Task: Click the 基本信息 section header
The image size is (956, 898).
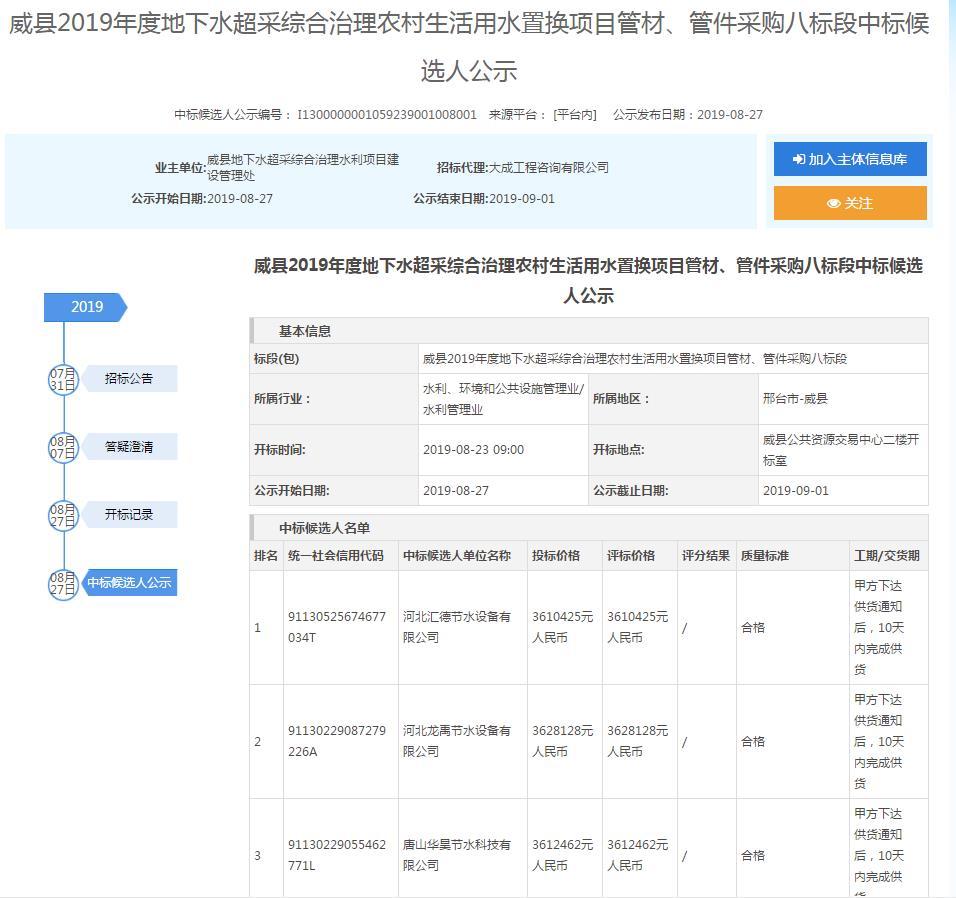Action: pyautogui.click(x=305, y=331)
